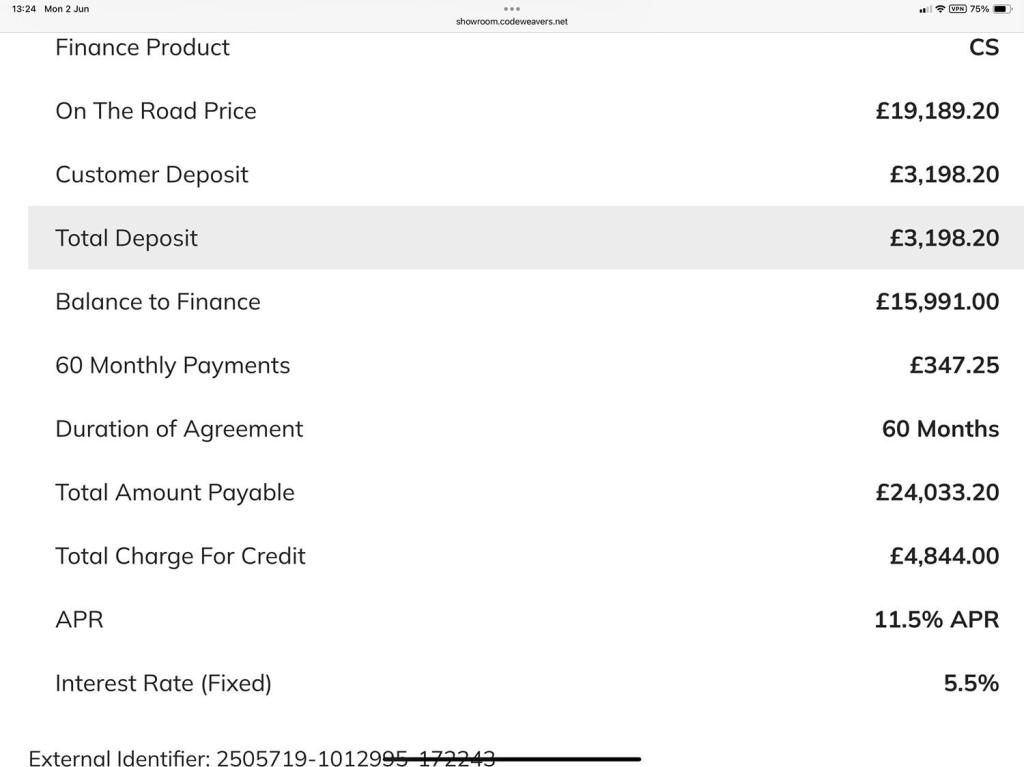
Task: Click the £19,189.20 price value
Action: 937,111
